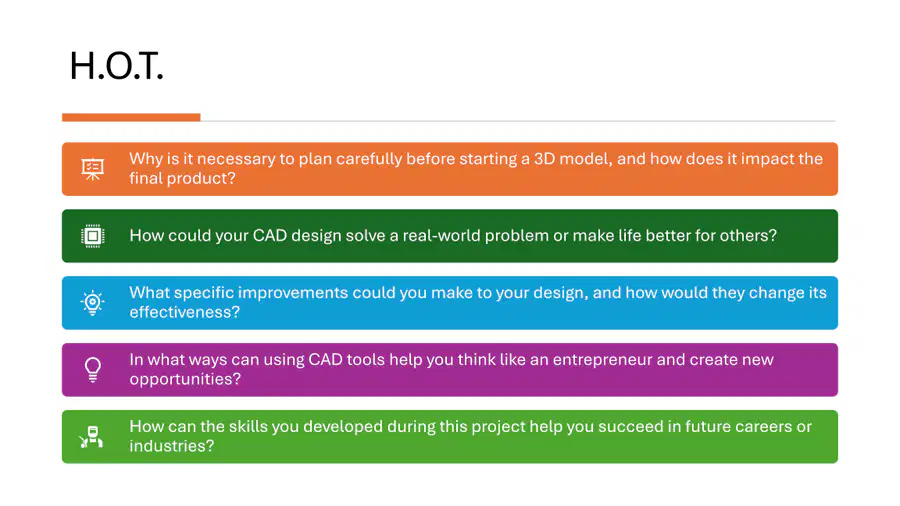Click the word 'opportunities?' in purple bar

(185, 379)
